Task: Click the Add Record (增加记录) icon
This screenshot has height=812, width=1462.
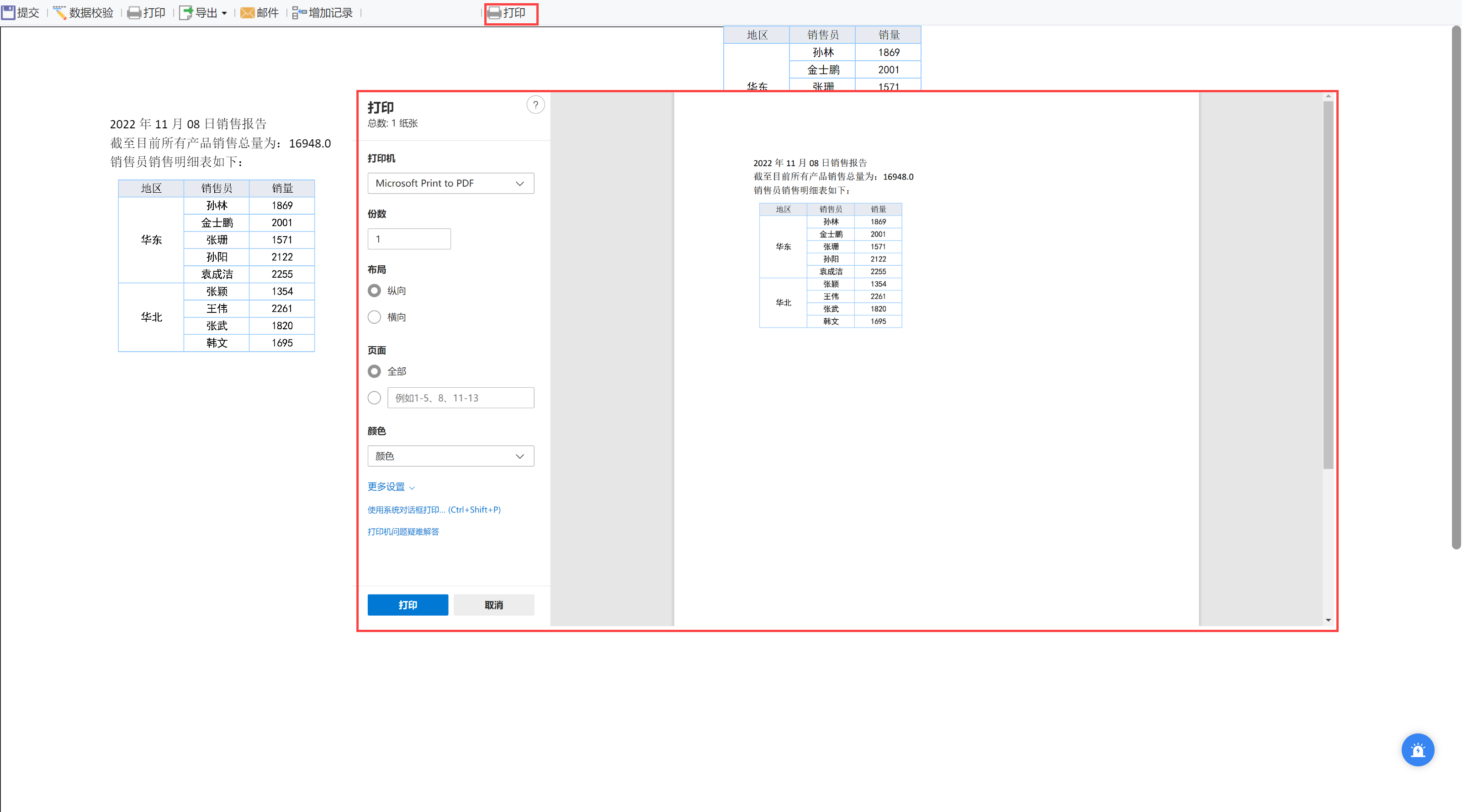Action: click(x=299, y=12)
